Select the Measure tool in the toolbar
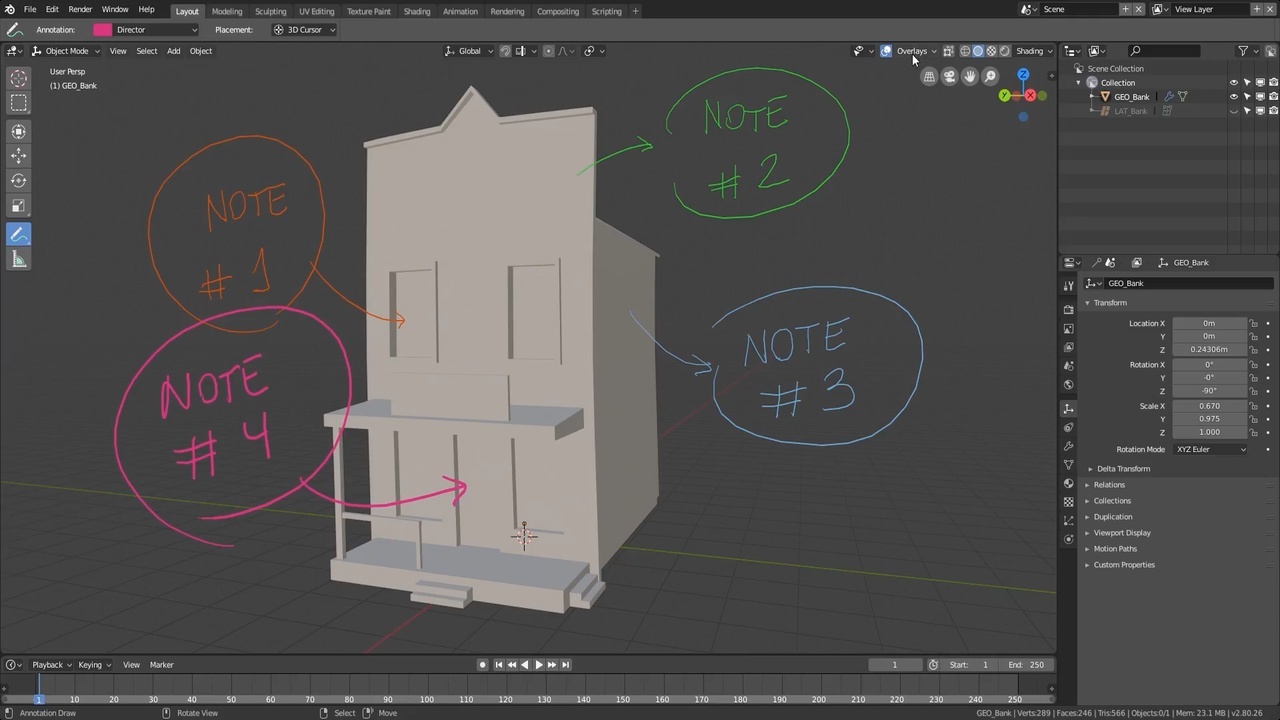The height and width of the screenshot is (720, 1280). click(18, 260)
